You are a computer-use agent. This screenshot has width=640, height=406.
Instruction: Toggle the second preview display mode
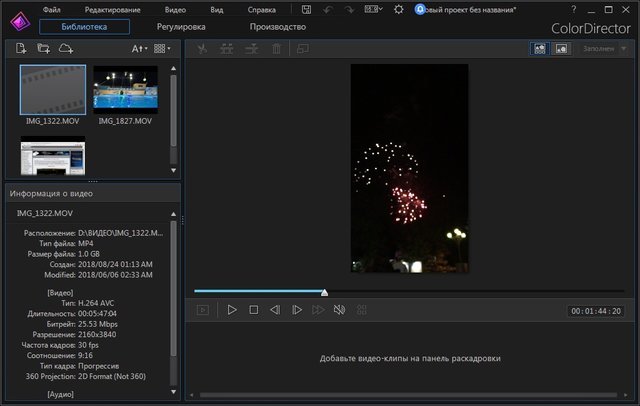coord(561,48)
